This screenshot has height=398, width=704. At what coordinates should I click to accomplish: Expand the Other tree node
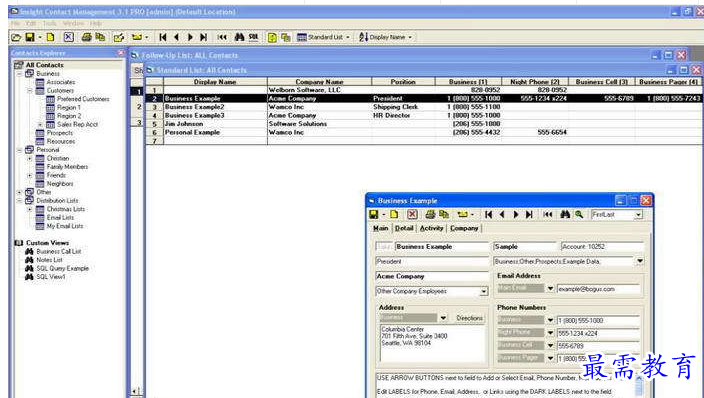pyautogui.click(x=20, y=192)
